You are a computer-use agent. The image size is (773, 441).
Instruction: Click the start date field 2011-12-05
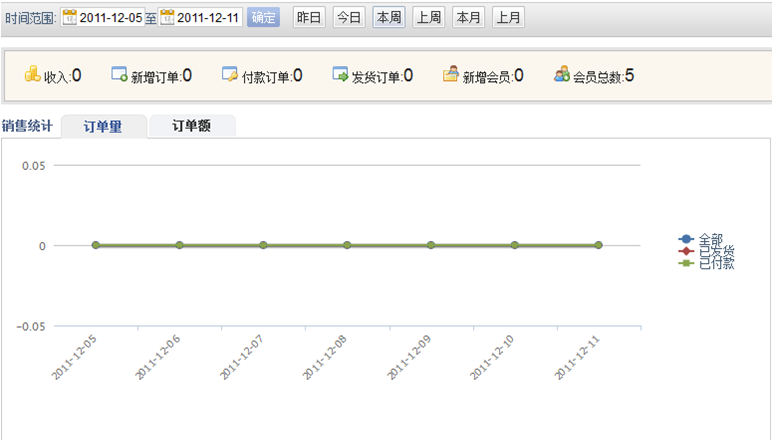[110, 18]
